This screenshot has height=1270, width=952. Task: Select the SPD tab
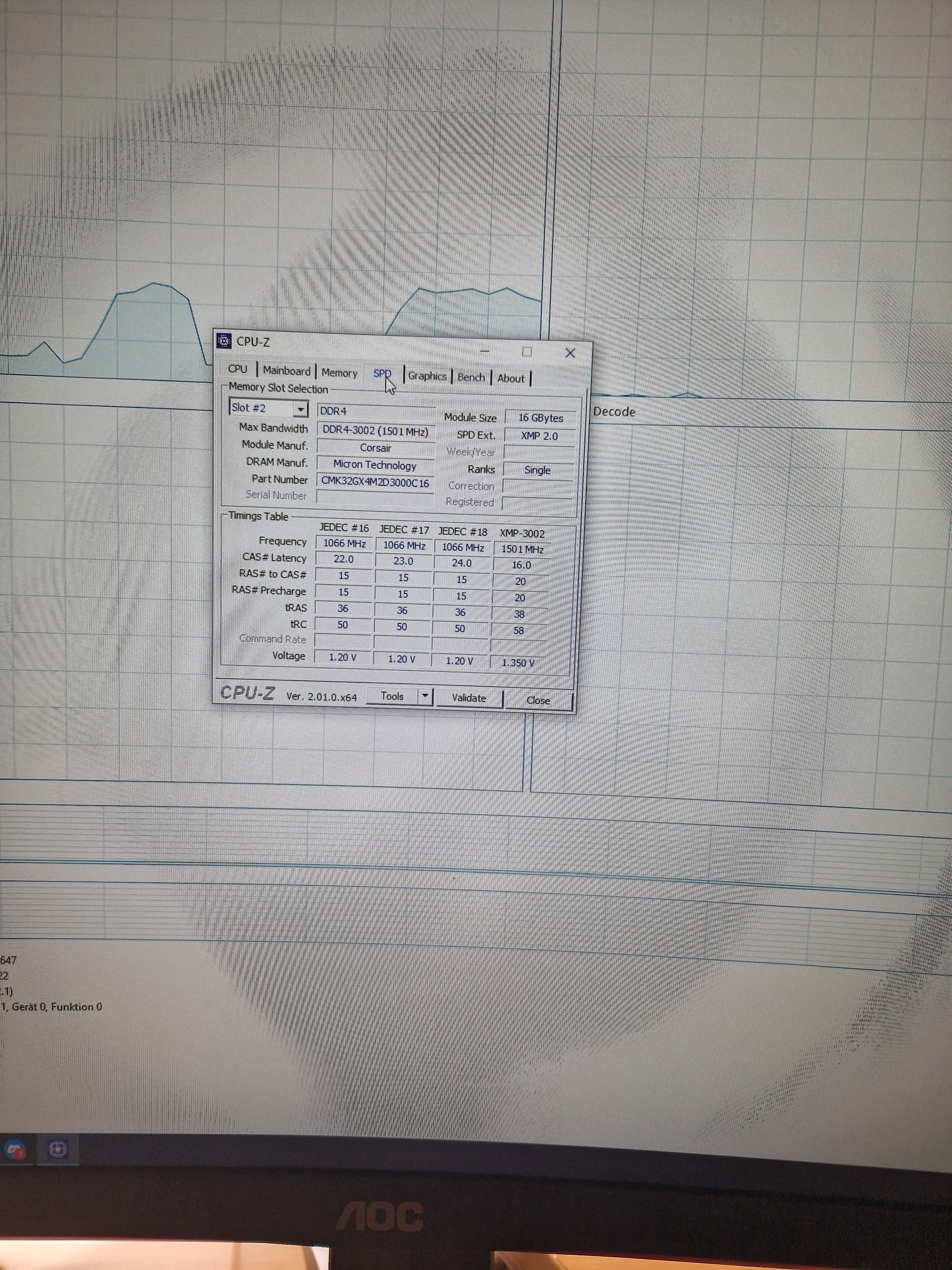point(382,374)
